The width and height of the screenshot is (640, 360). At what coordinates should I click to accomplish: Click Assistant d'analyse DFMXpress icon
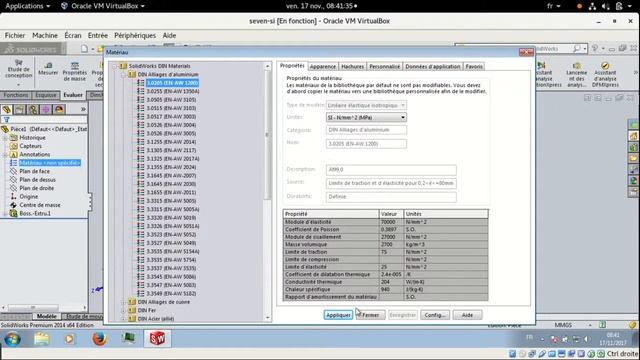605,74
